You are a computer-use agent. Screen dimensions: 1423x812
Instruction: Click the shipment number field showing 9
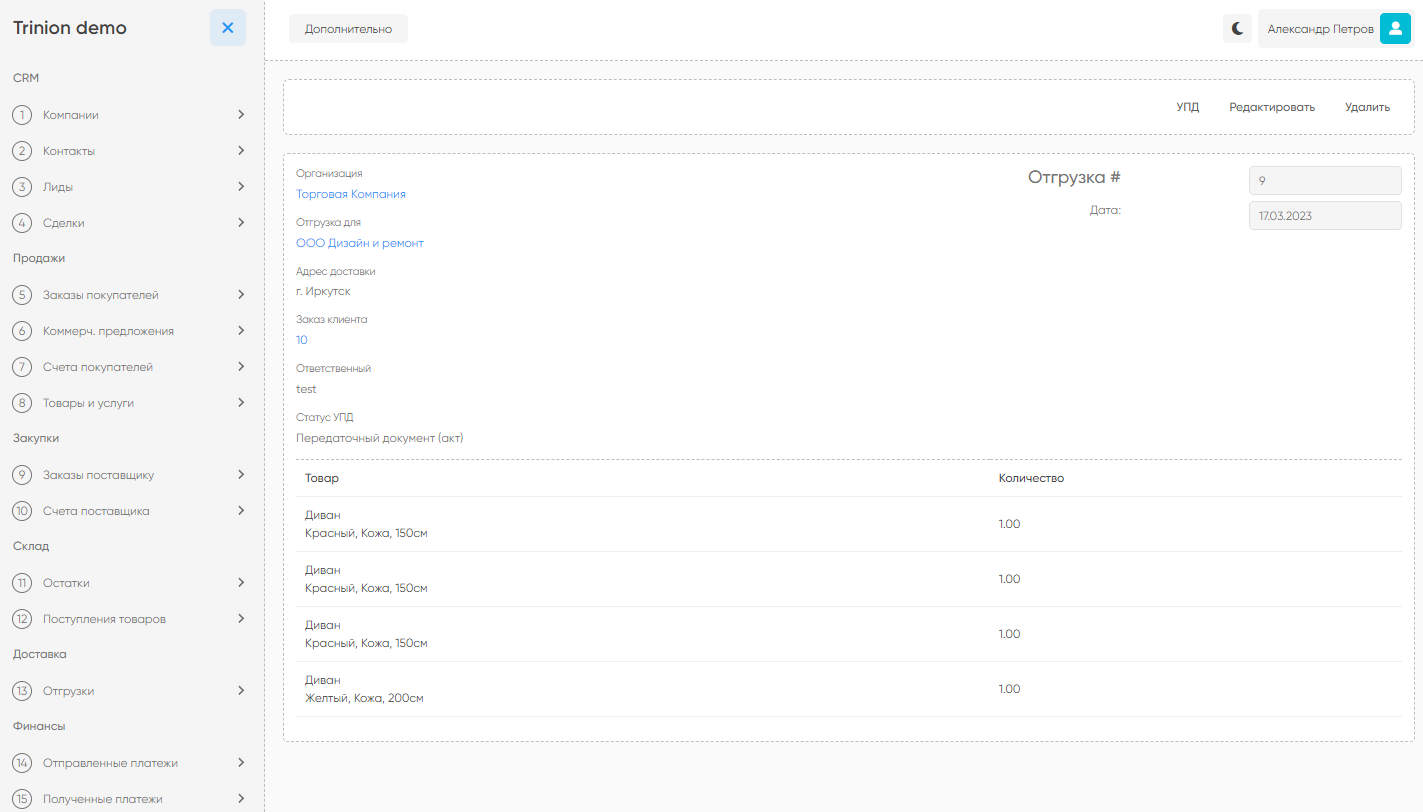click(1325, 181)
